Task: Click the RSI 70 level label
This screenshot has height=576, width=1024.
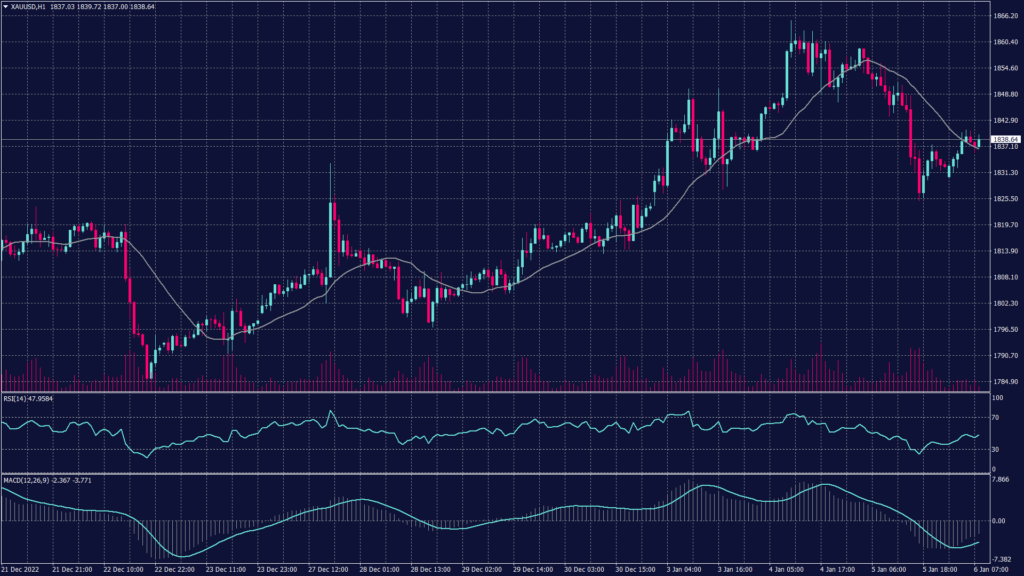Action: tap(996, 416)
